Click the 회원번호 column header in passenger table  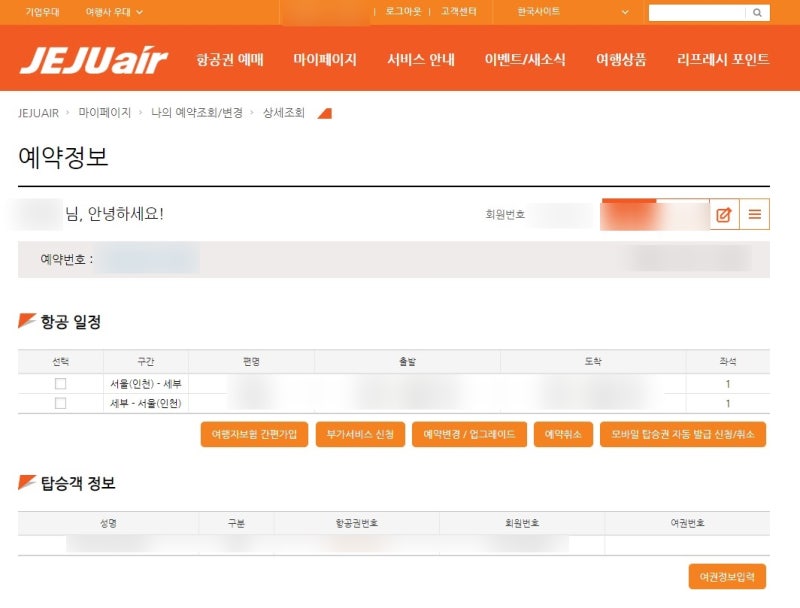coord(522,523)
